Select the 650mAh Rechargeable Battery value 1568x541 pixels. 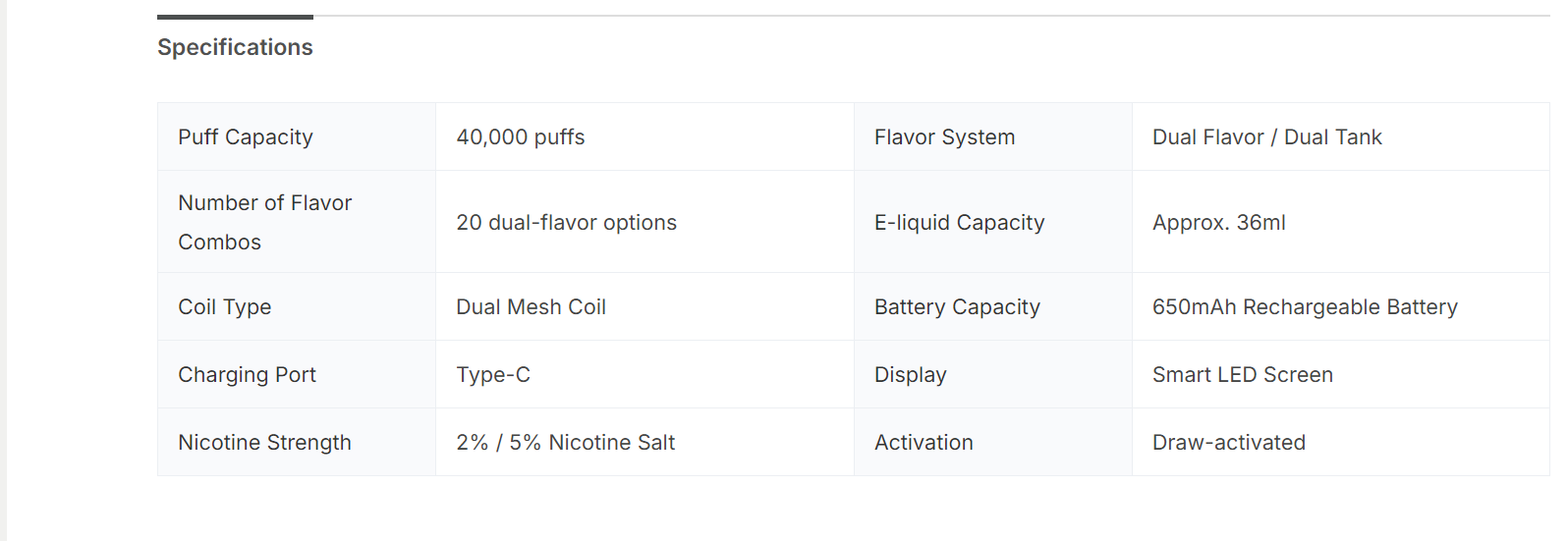click(1305, 307)
